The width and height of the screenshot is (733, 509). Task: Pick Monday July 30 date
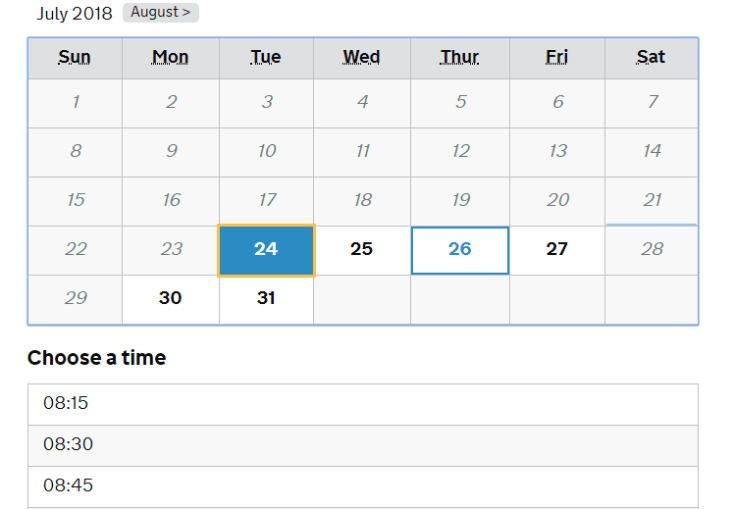[171, 298]
